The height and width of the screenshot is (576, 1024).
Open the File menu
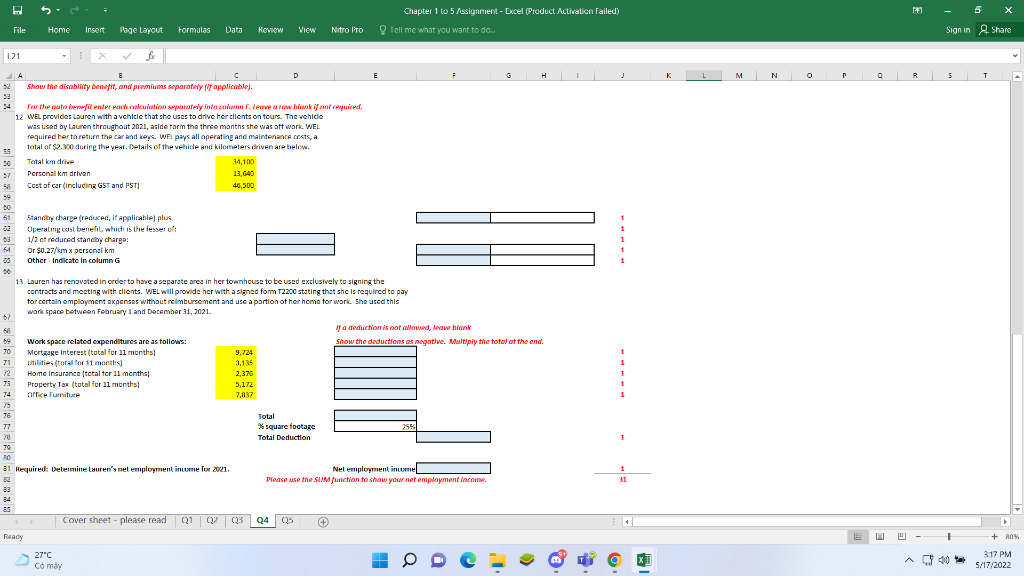pos(20,30)
